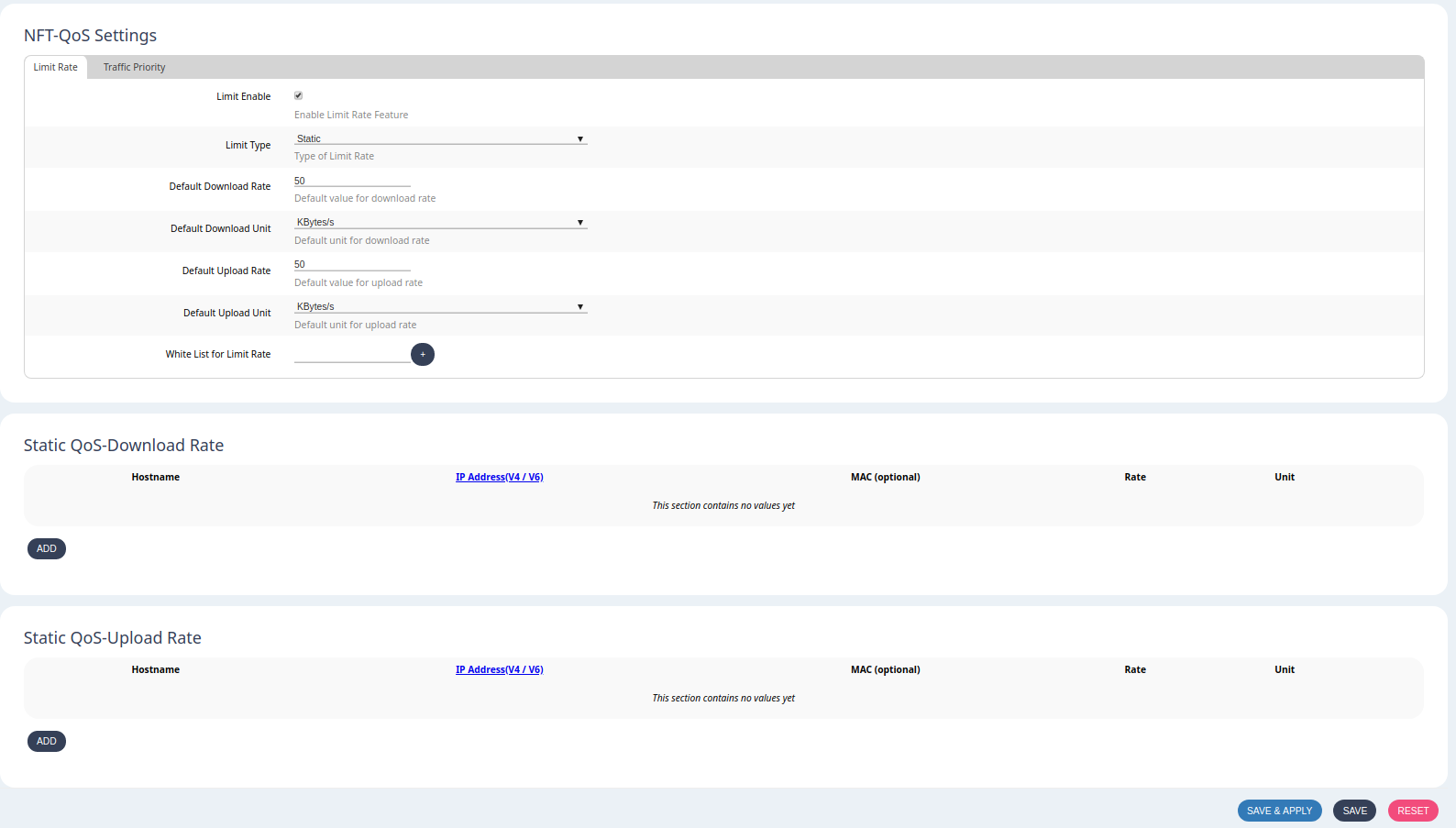Click 'no values yet' message in Download Rate section
1456x828 pixels.
[x=723, y=505]
